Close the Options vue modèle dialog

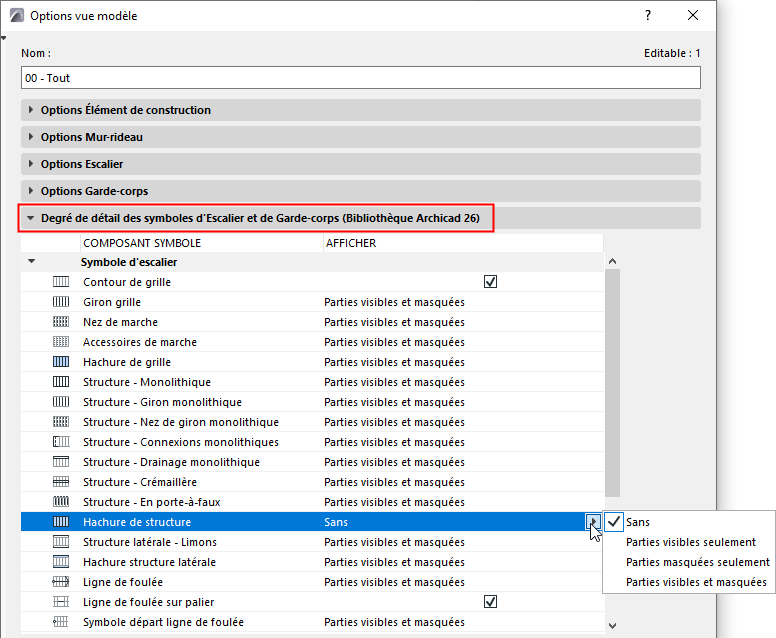click(x=693, y=15)
